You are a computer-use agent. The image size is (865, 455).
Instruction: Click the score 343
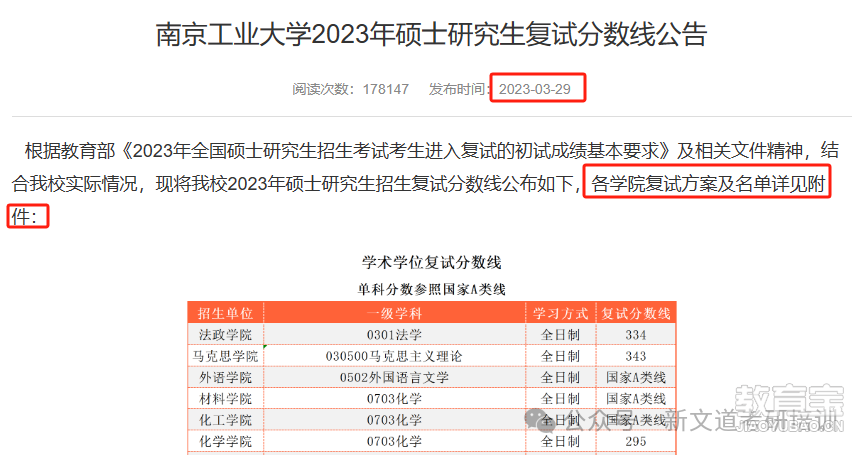tap(636, 356)
